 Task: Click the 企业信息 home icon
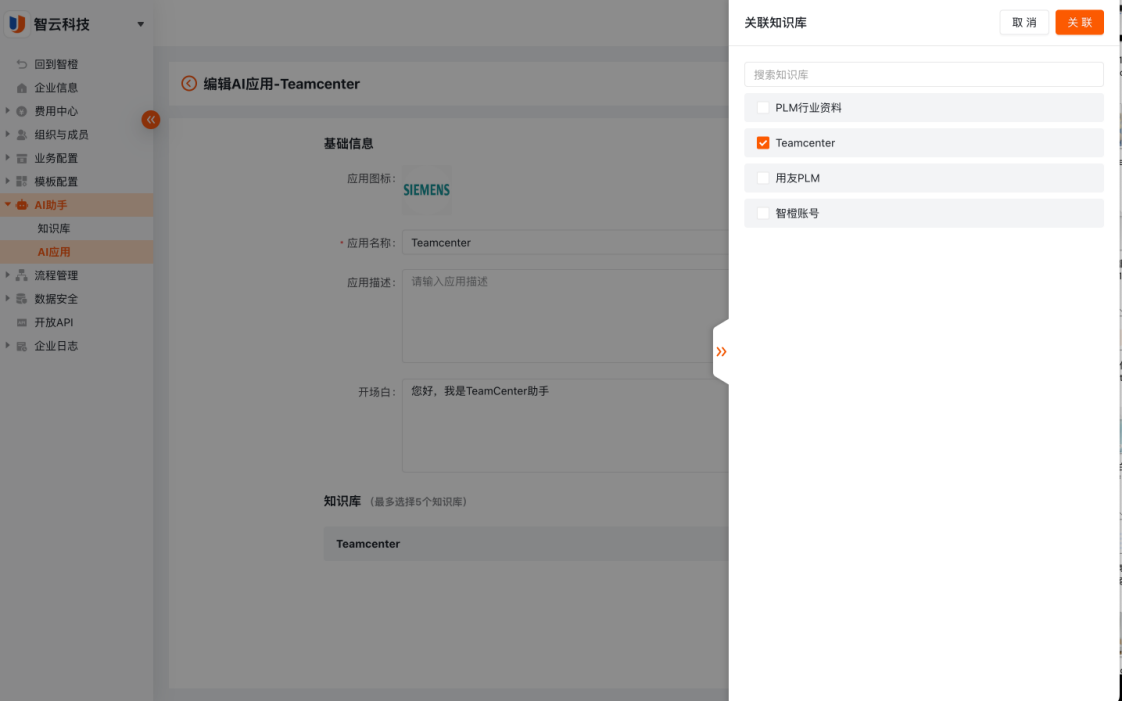click(21, 88)
